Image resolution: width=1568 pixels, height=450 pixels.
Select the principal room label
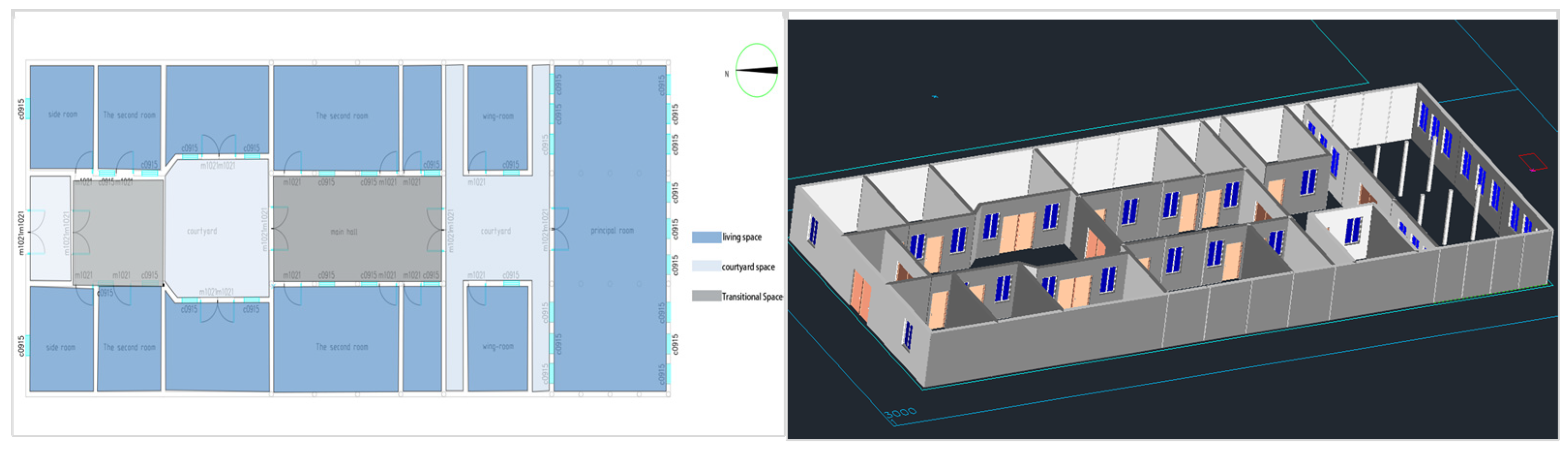coord(612,230)
